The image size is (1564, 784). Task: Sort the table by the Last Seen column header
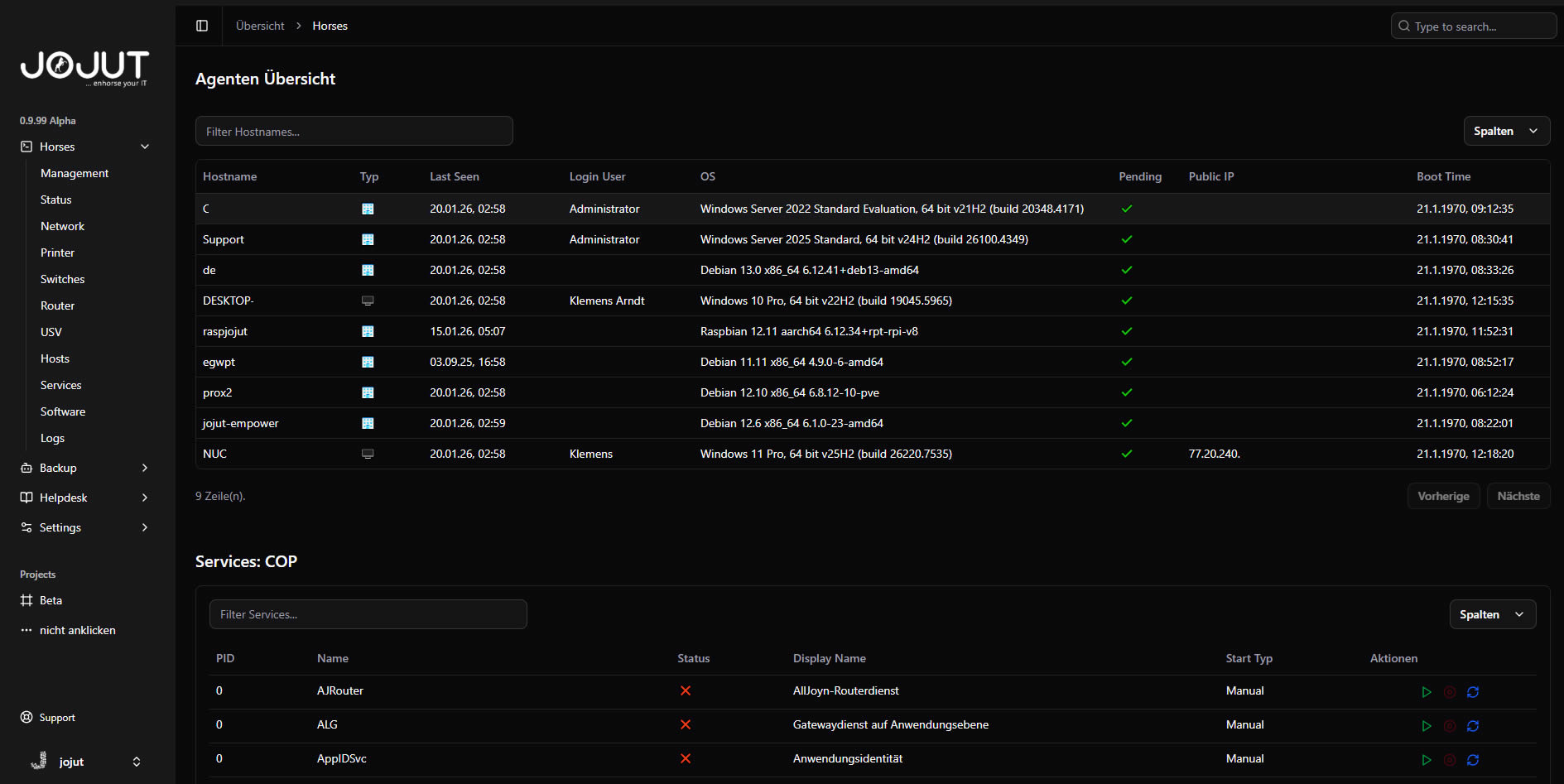[x=454, y=176]
